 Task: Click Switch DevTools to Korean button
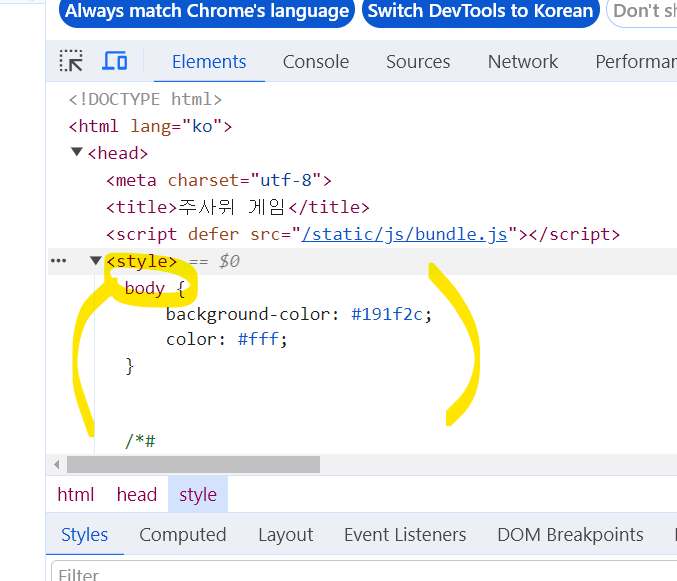click(481, 11)
